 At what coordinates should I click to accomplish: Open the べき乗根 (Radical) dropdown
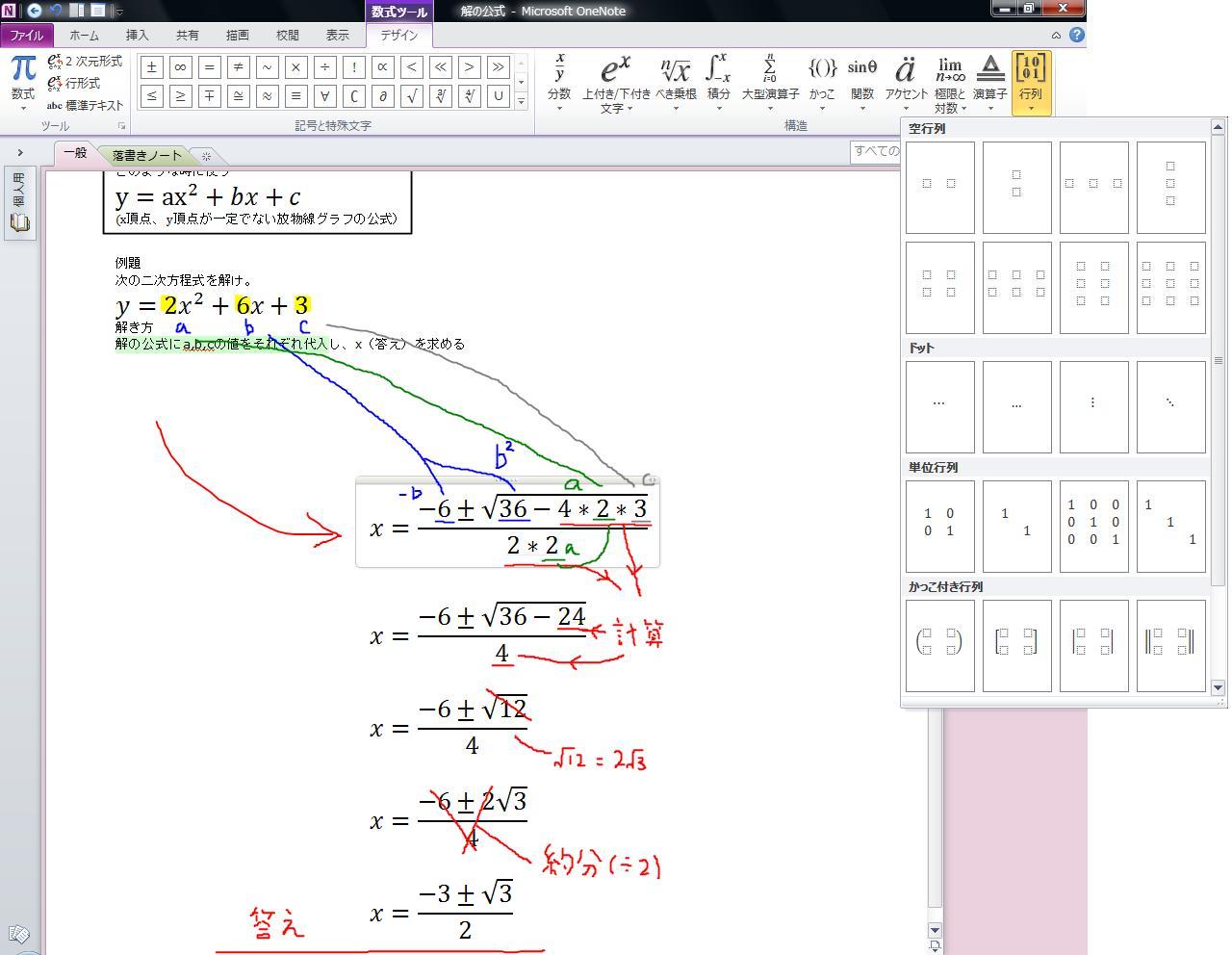point(676,83)
